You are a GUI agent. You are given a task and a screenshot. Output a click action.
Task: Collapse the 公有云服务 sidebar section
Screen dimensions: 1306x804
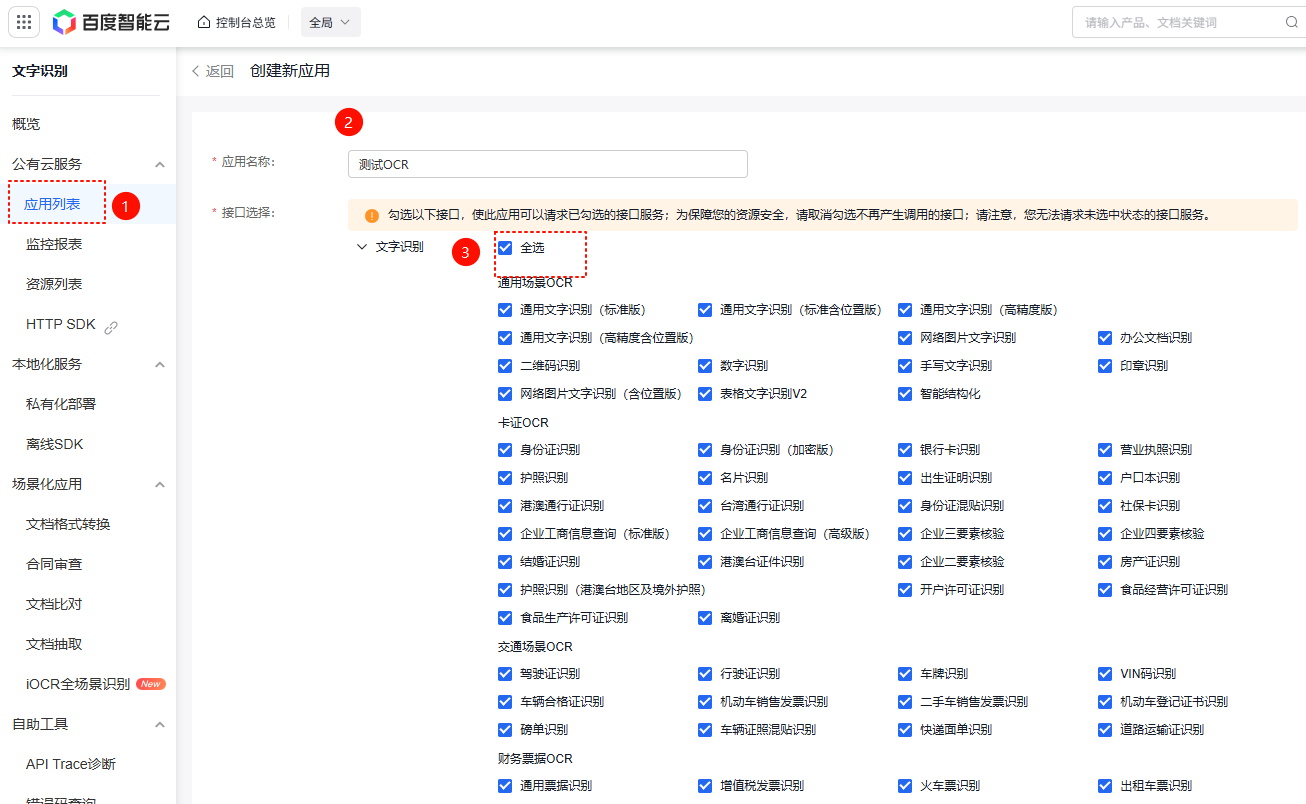(x=159, y=164)
